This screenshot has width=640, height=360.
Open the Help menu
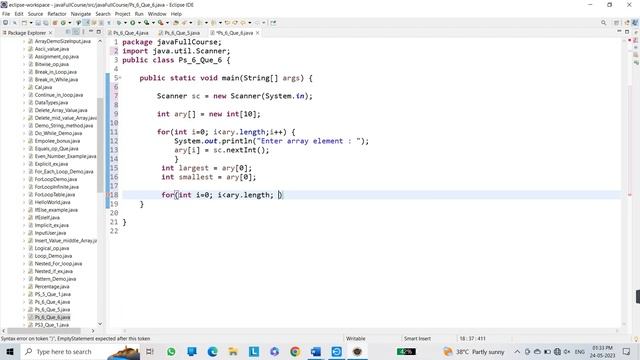click(x=176, y=14)
